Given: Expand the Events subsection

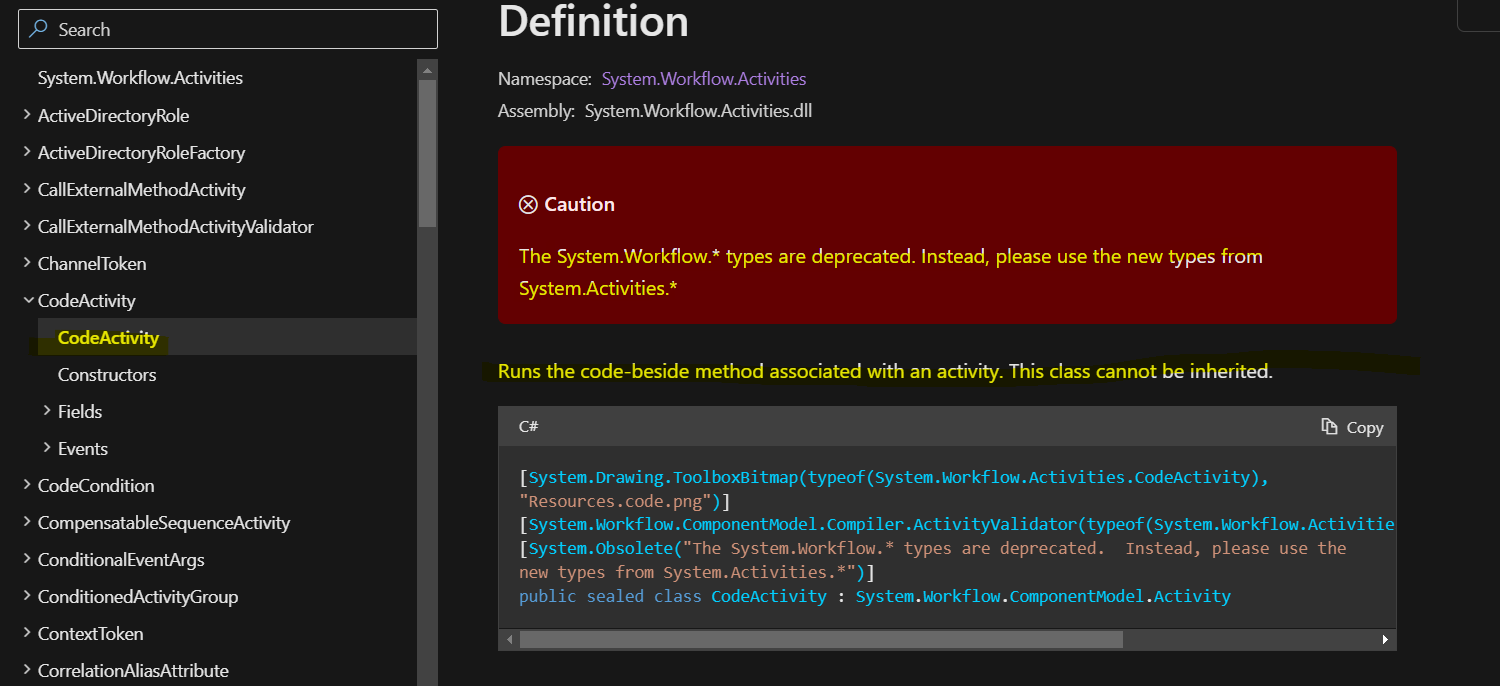Looking at the screenshot, I should [47, 449].
